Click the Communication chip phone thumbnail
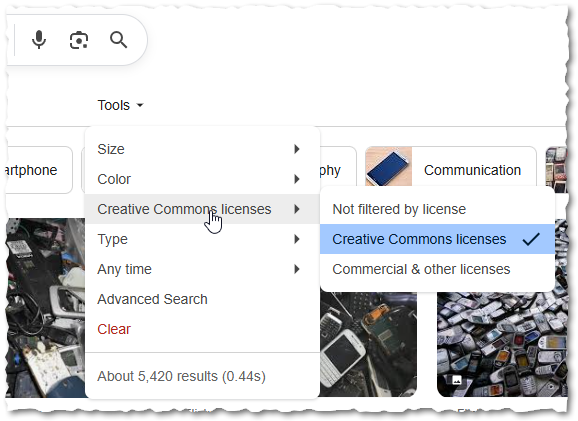Image resolution: width=578 pixels, height=421 pixels. click(389, 167)
